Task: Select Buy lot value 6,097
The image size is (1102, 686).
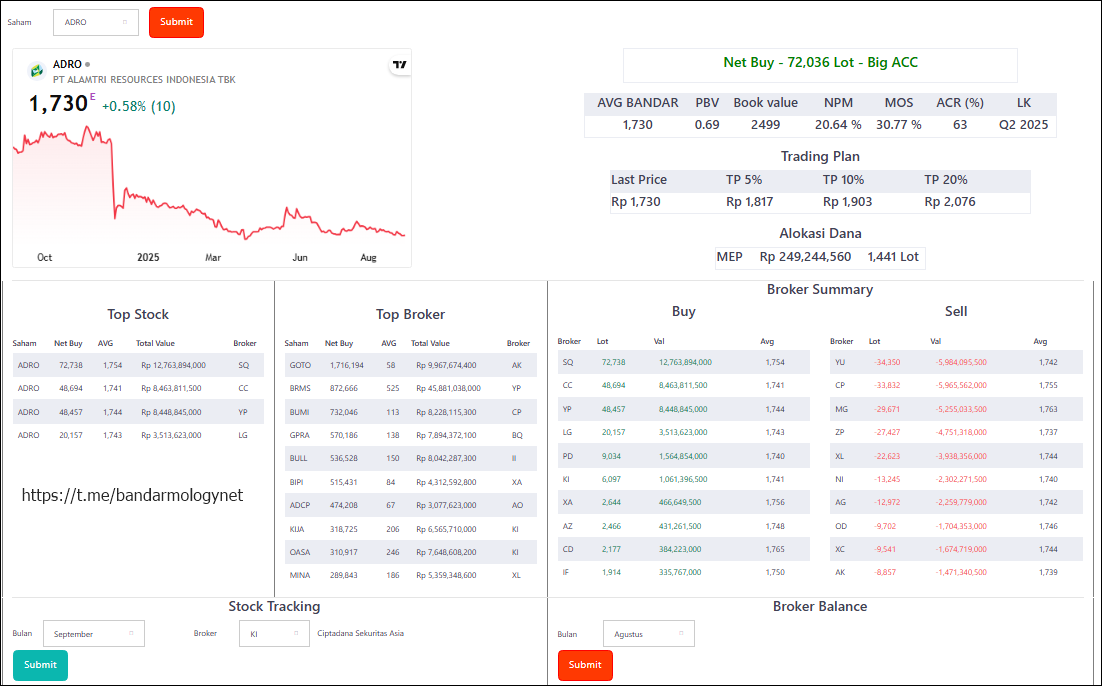Action: (612, 479)
